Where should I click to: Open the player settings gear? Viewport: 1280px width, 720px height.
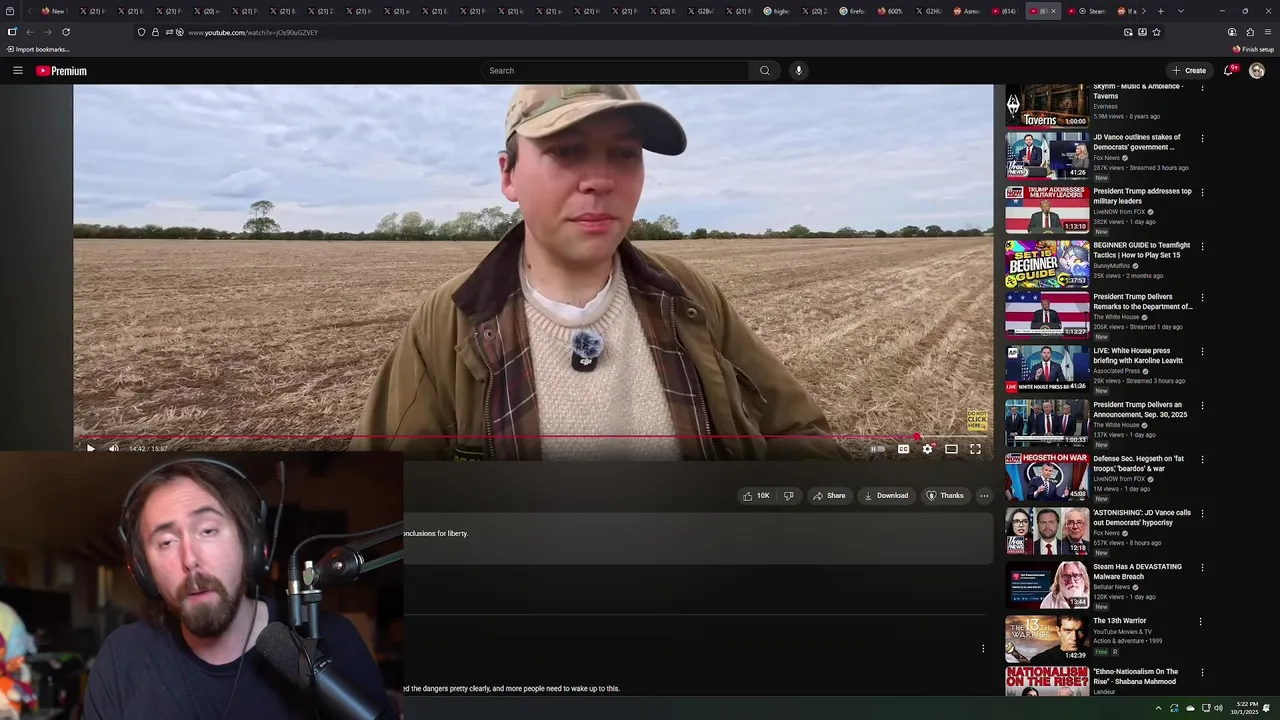coord(927,449)
